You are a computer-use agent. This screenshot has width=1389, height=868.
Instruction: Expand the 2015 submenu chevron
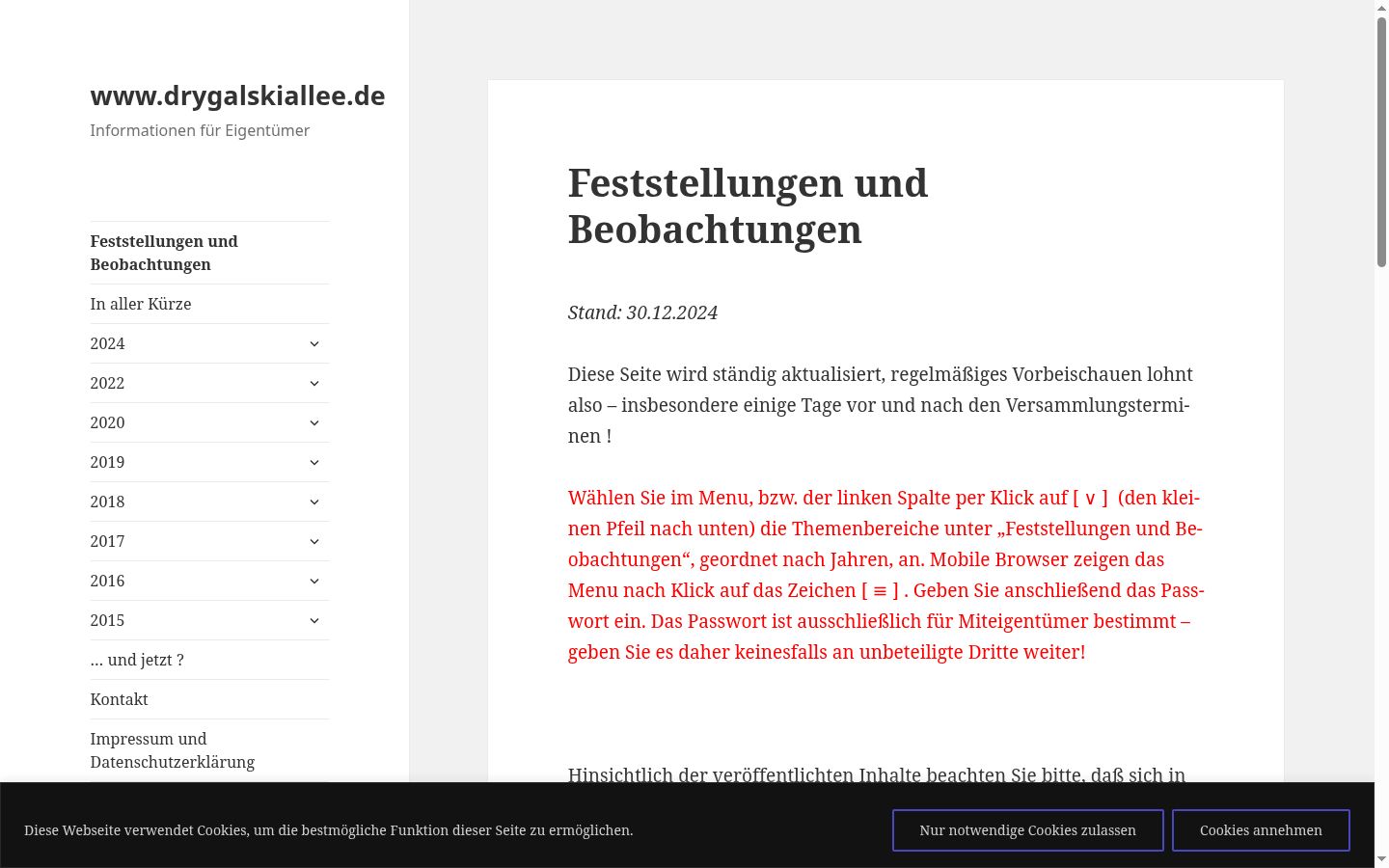pos(314,620)
